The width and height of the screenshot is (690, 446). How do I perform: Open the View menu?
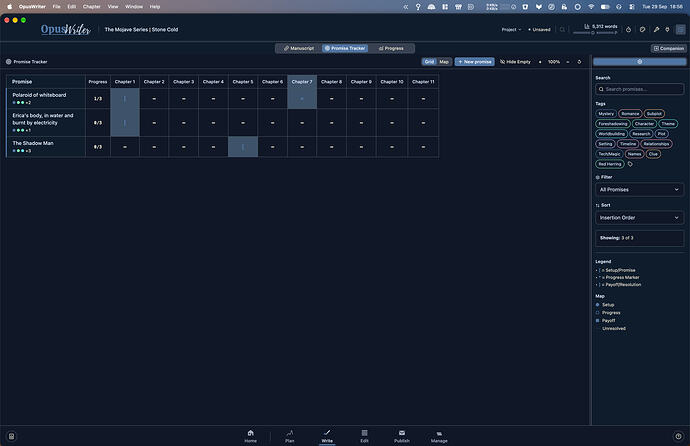tap(113, 7)
